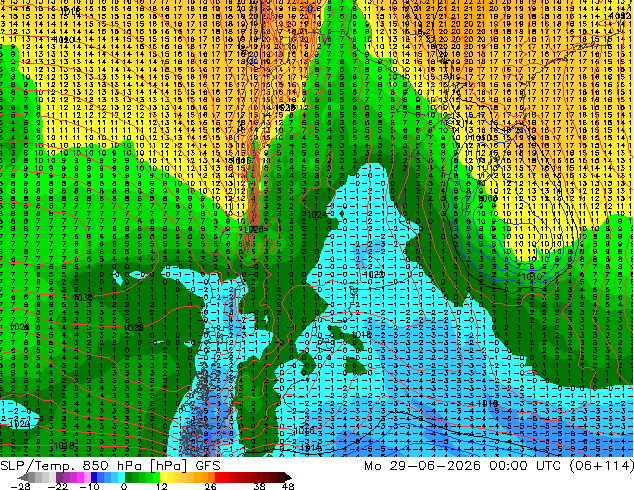Click the 26 label on the temperature legend
The image size is (634, 490).
tap(210, 486)
